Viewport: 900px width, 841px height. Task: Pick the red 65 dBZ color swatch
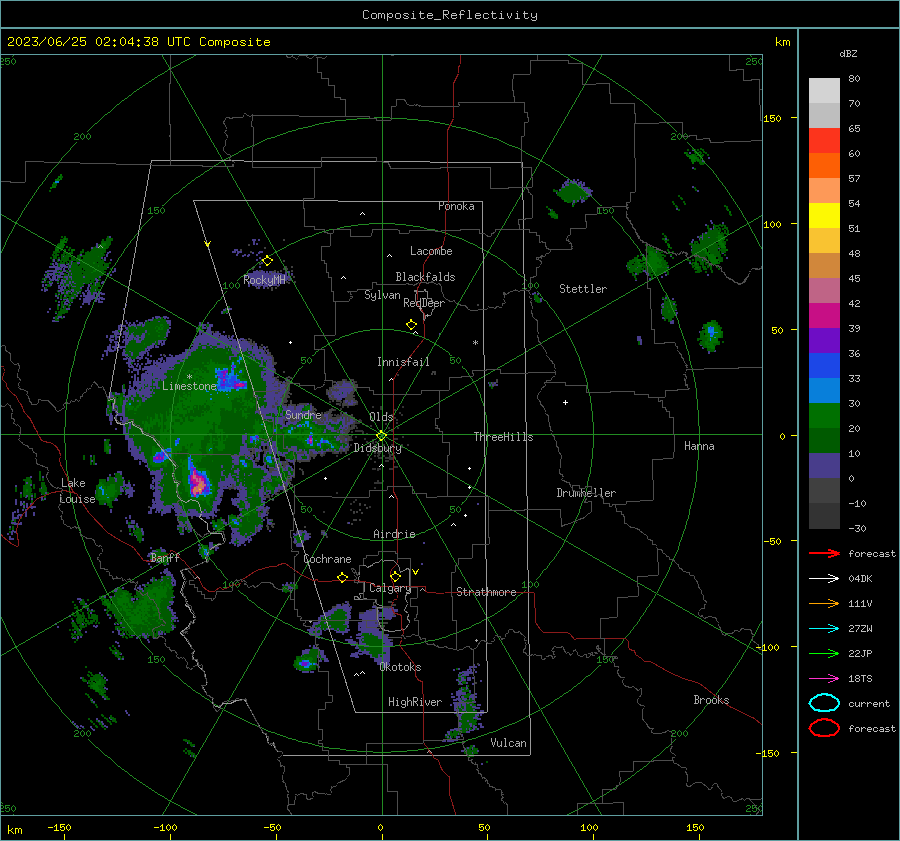point(824,140)
